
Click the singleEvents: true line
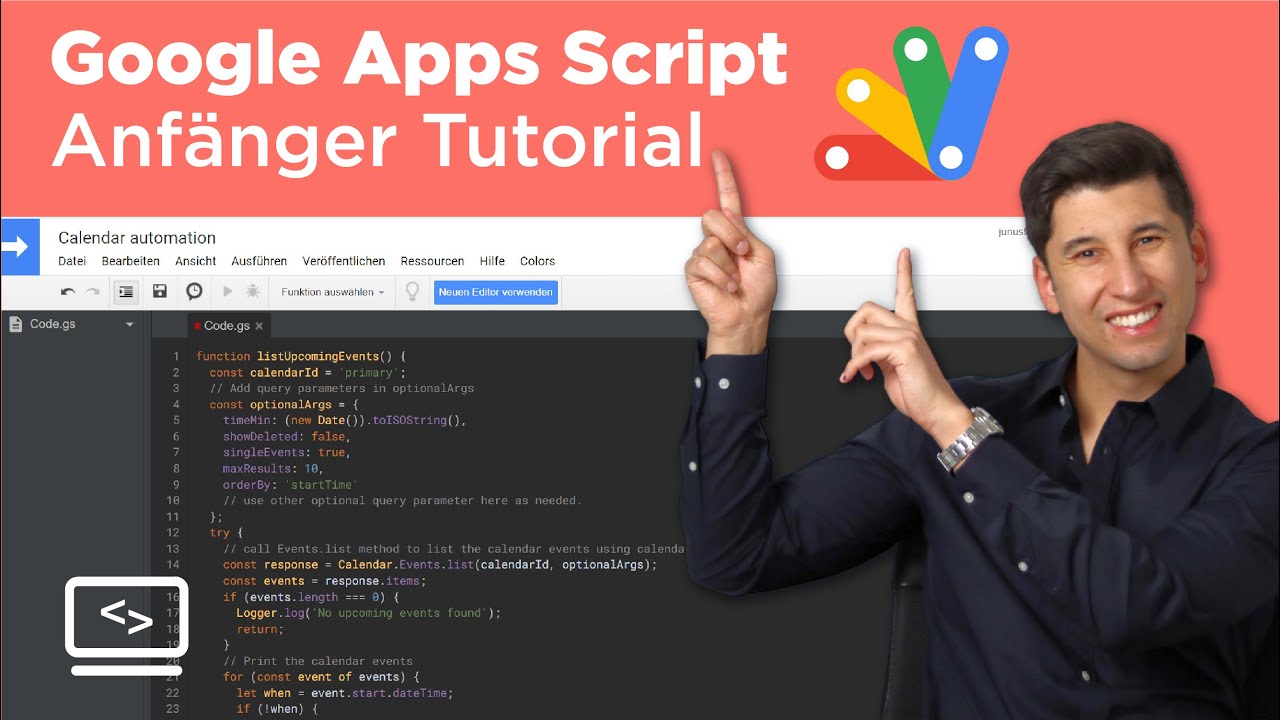point(286,452)
